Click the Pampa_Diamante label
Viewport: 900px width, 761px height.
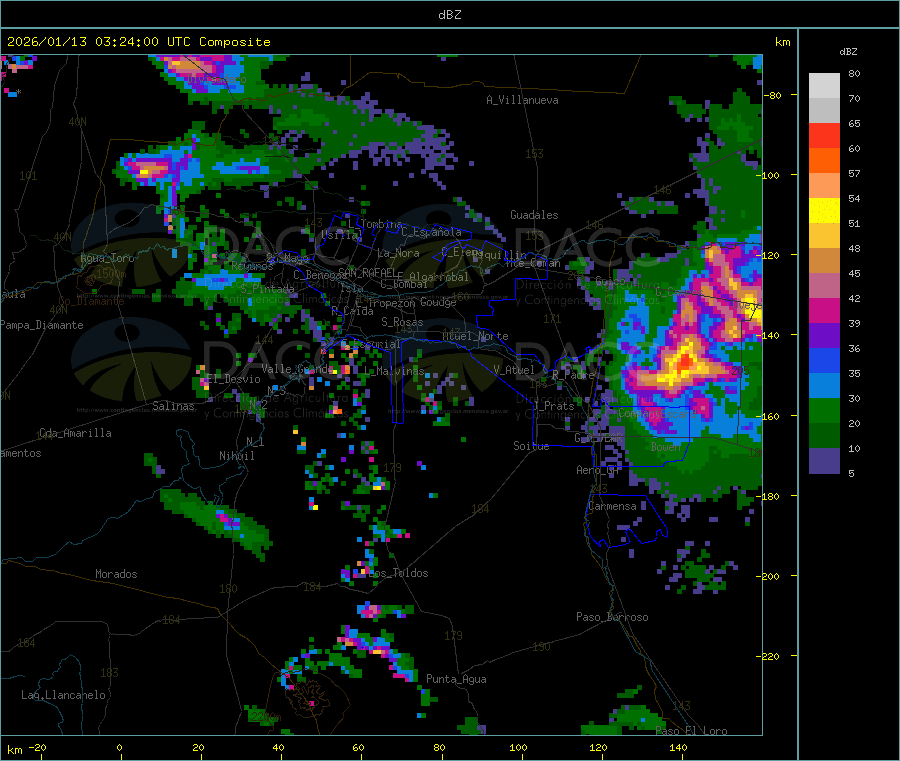pos(42,325)
